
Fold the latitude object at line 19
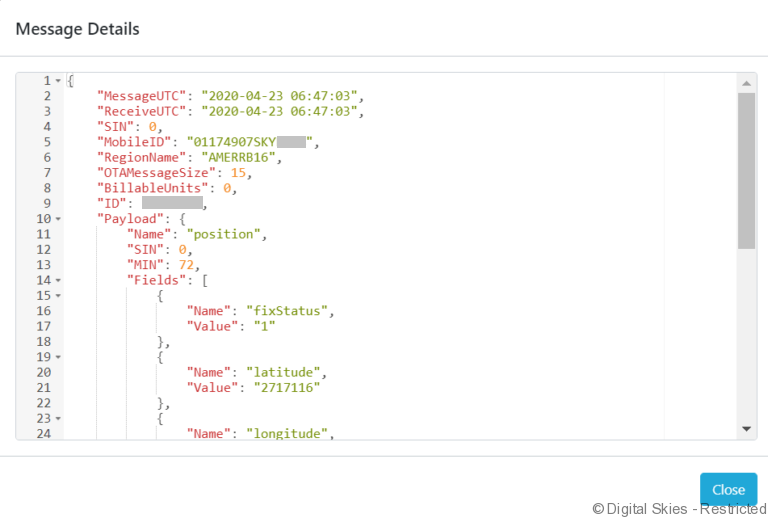(x=58, y=357)
